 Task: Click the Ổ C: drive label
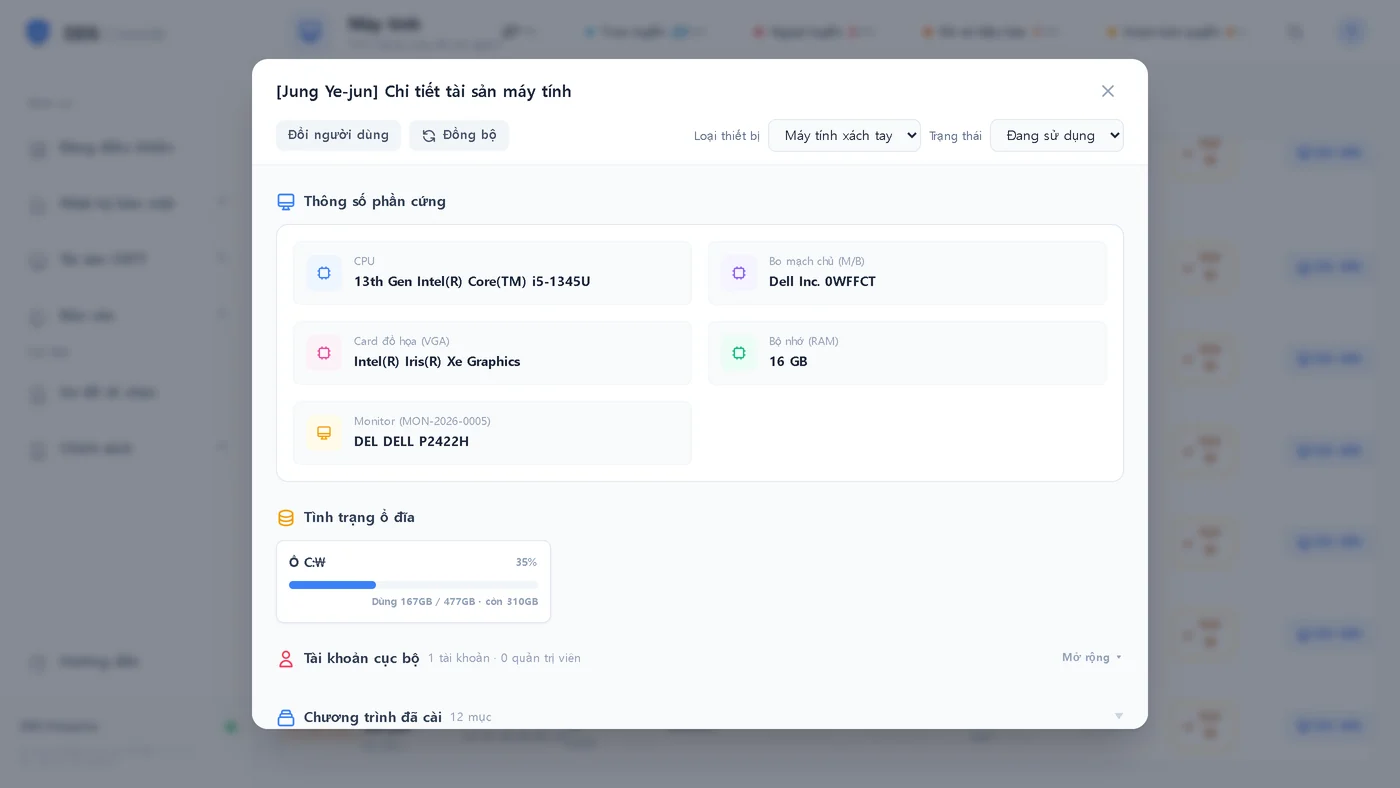[307, 562]
